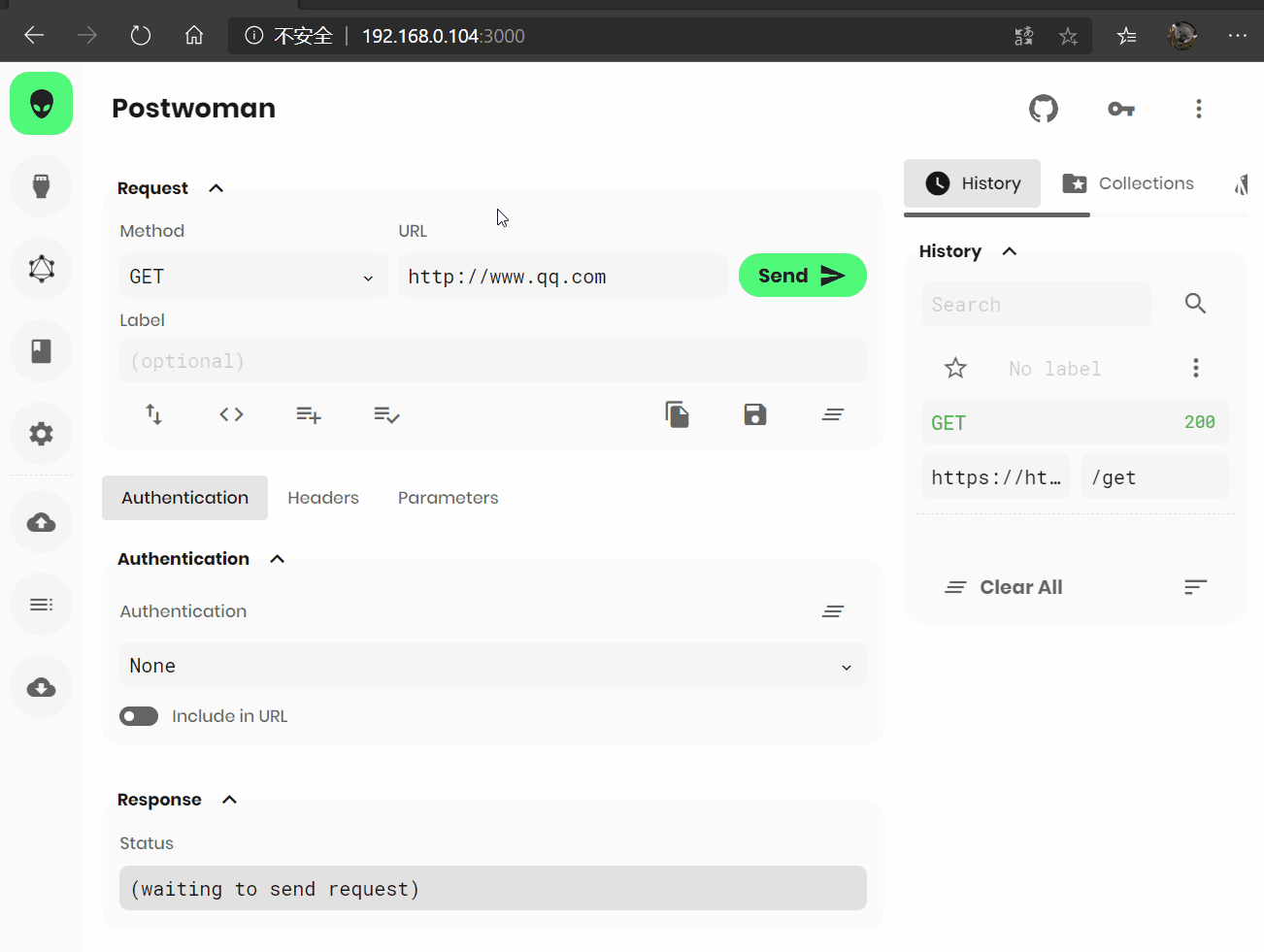Open the GitHub repository icon
Screen dimensions: 1264x952
click(1044, 109)
